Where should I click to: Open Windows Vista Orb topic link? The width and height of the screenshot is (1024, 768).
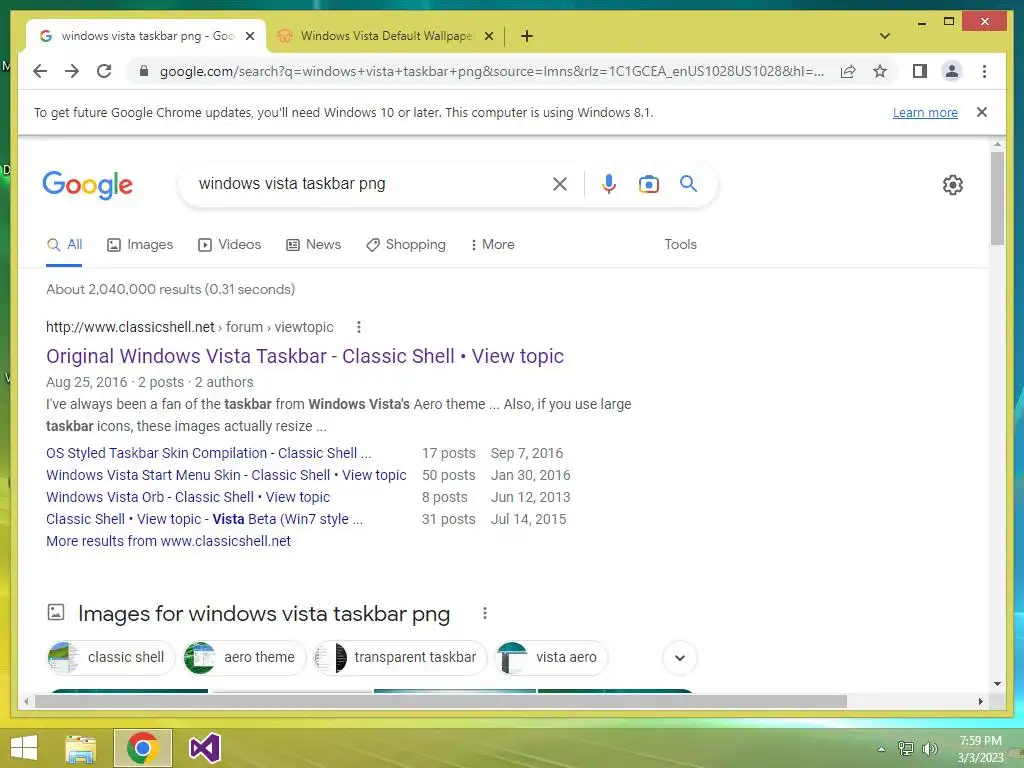[187, 497]
